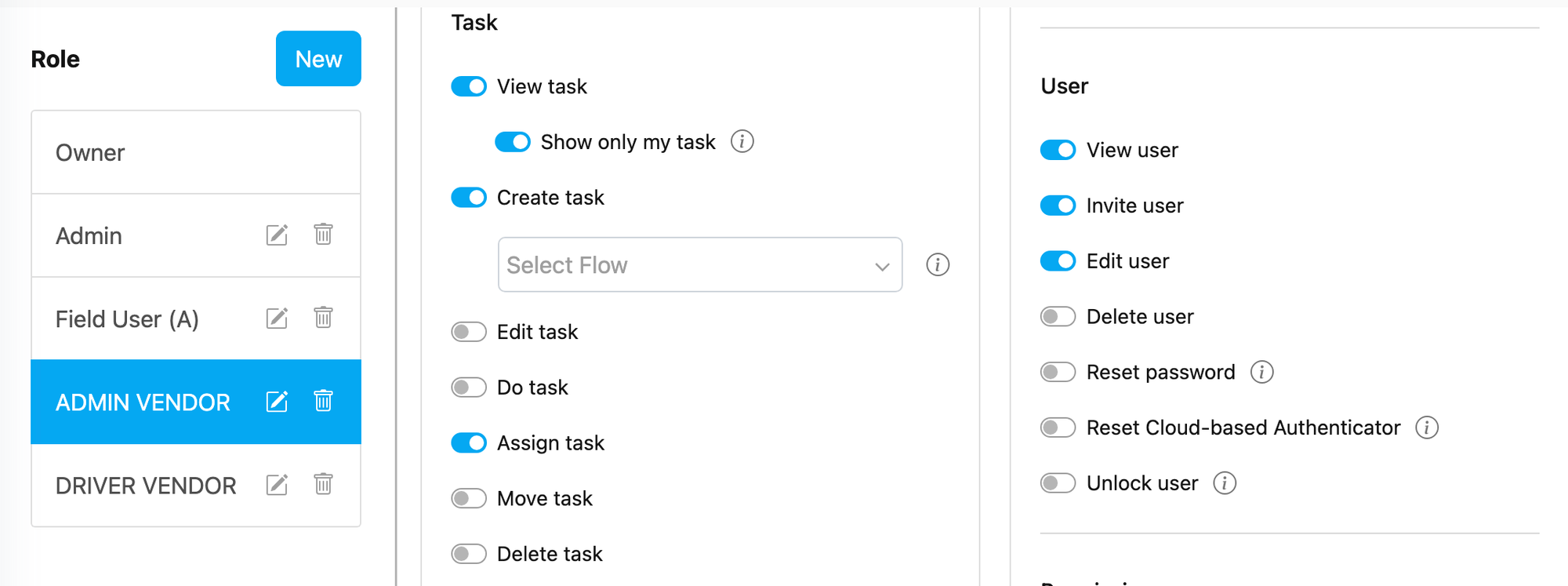
Task: Click the edit icon for Admin role
Action: (x=277, y=235)
